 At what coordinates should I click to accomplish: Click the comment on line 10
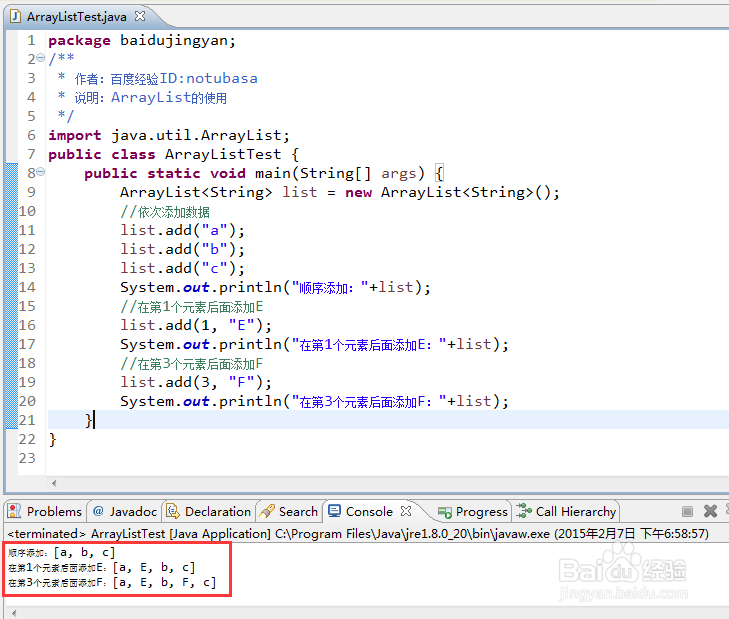[x=165, y=212]
